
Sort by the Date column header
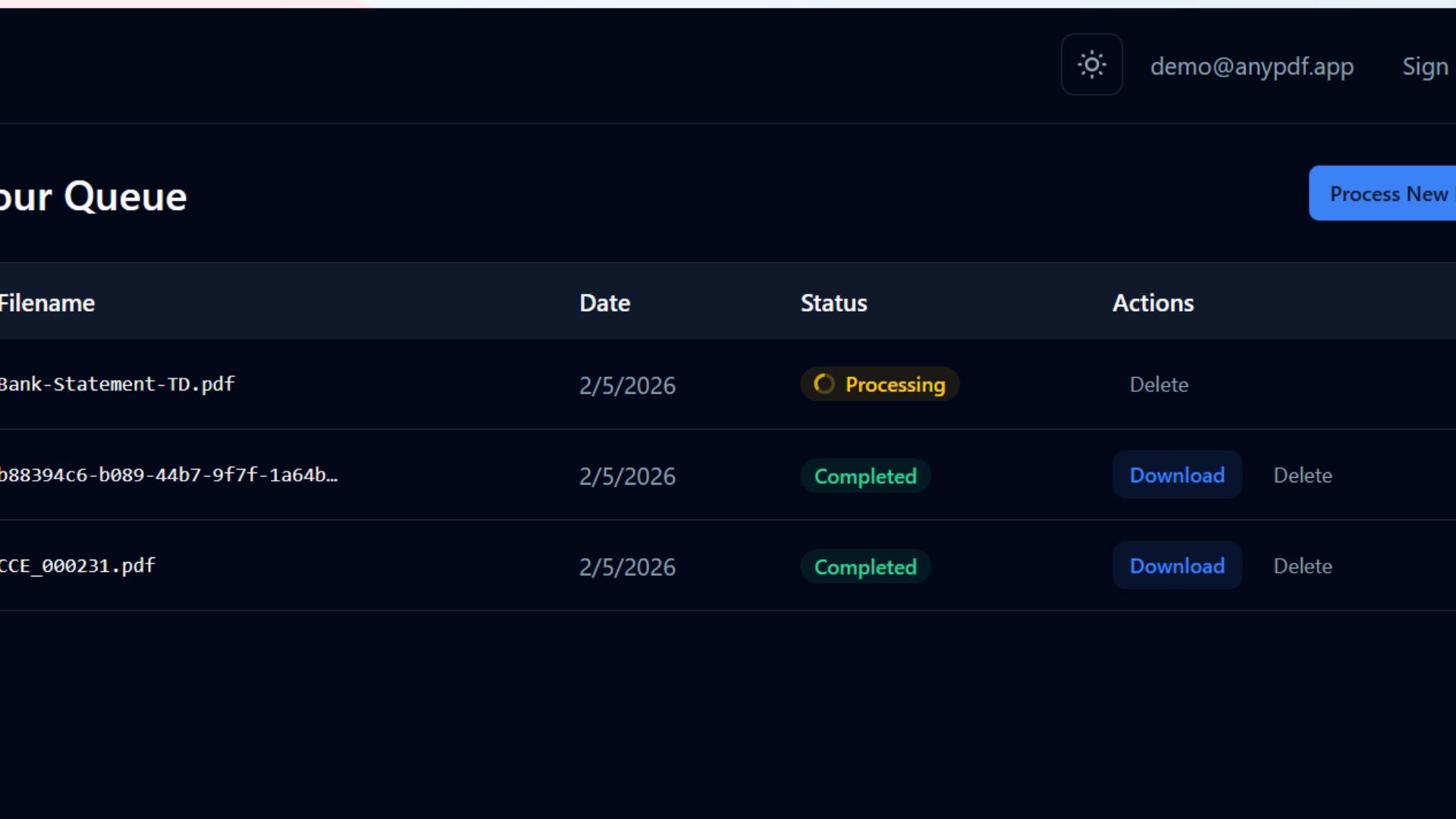pyautogui.click(x=604, y=303)
